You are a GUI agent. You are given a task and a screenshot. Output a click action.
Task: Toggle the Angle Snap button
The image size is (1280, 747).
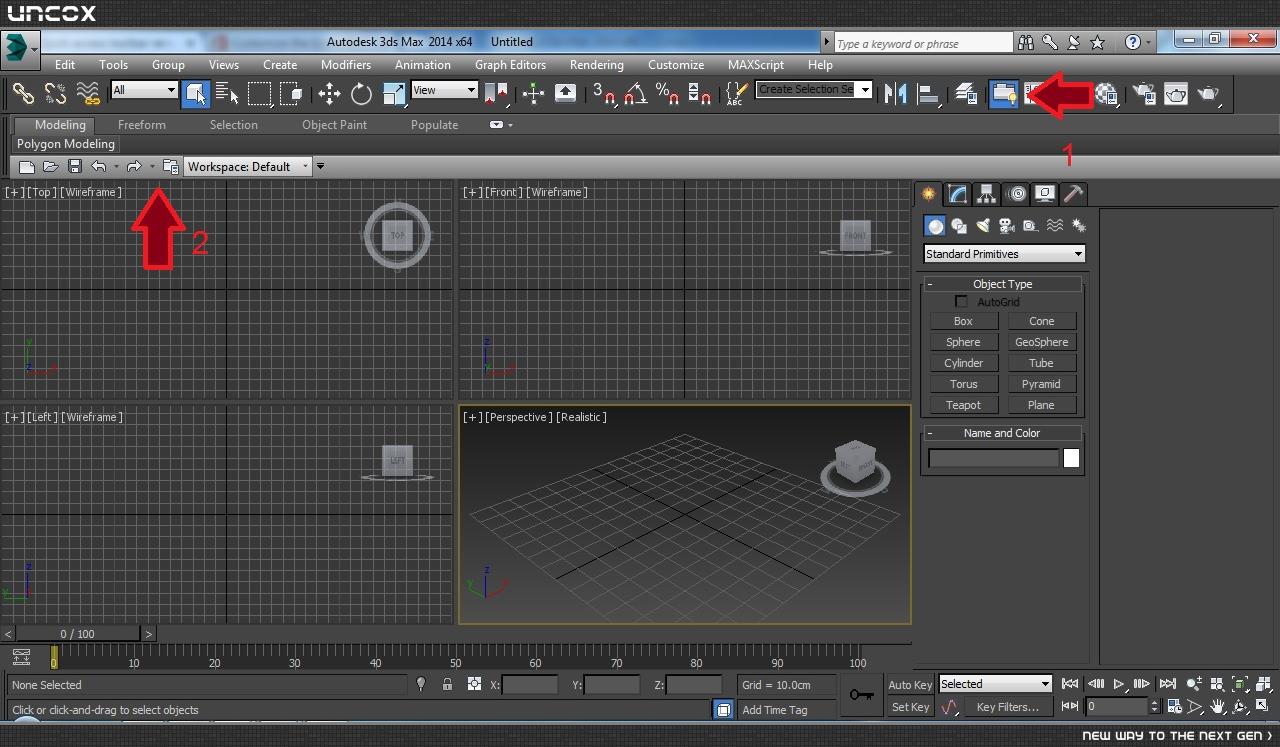[x=635, y=93]
